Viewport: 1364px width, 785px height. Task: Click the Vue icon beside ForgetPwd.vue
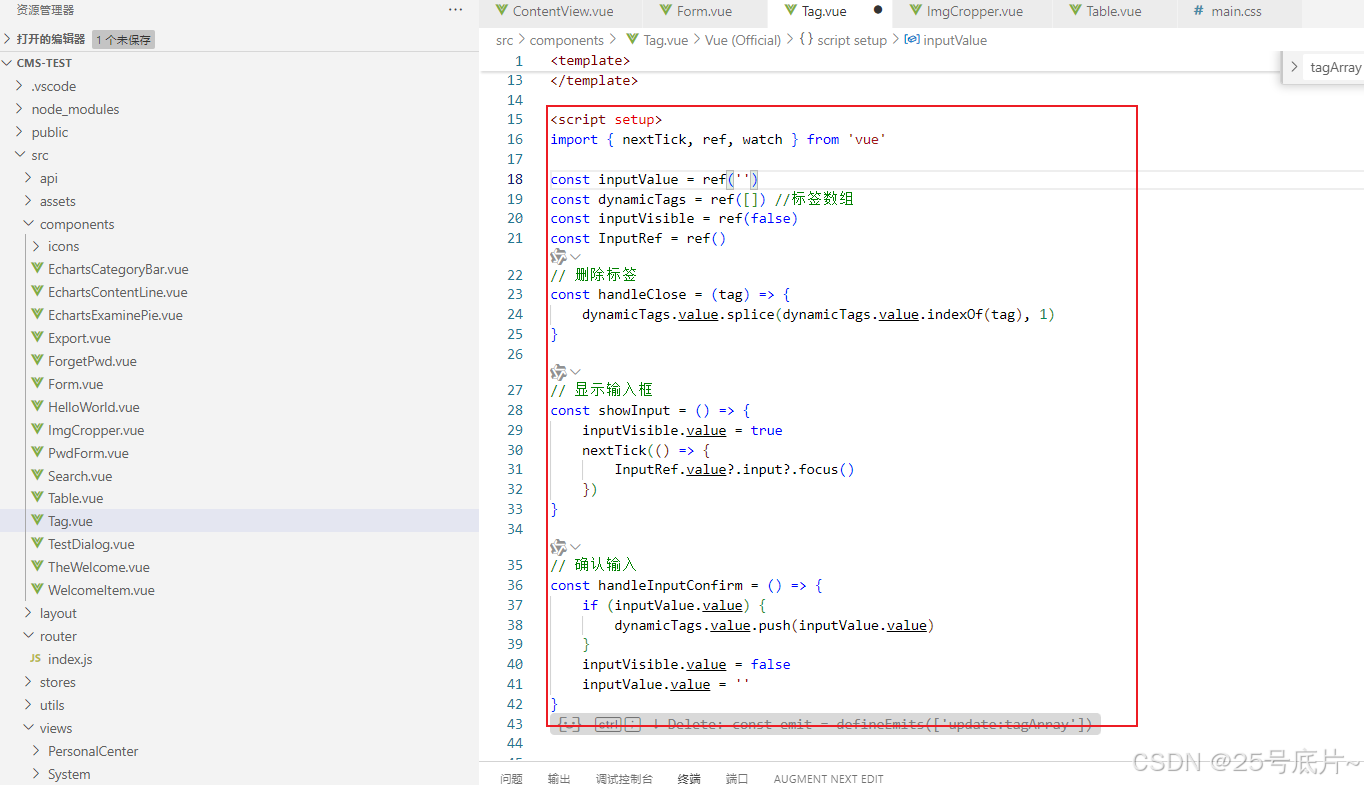pyautogui.click(x=38, y=361)
